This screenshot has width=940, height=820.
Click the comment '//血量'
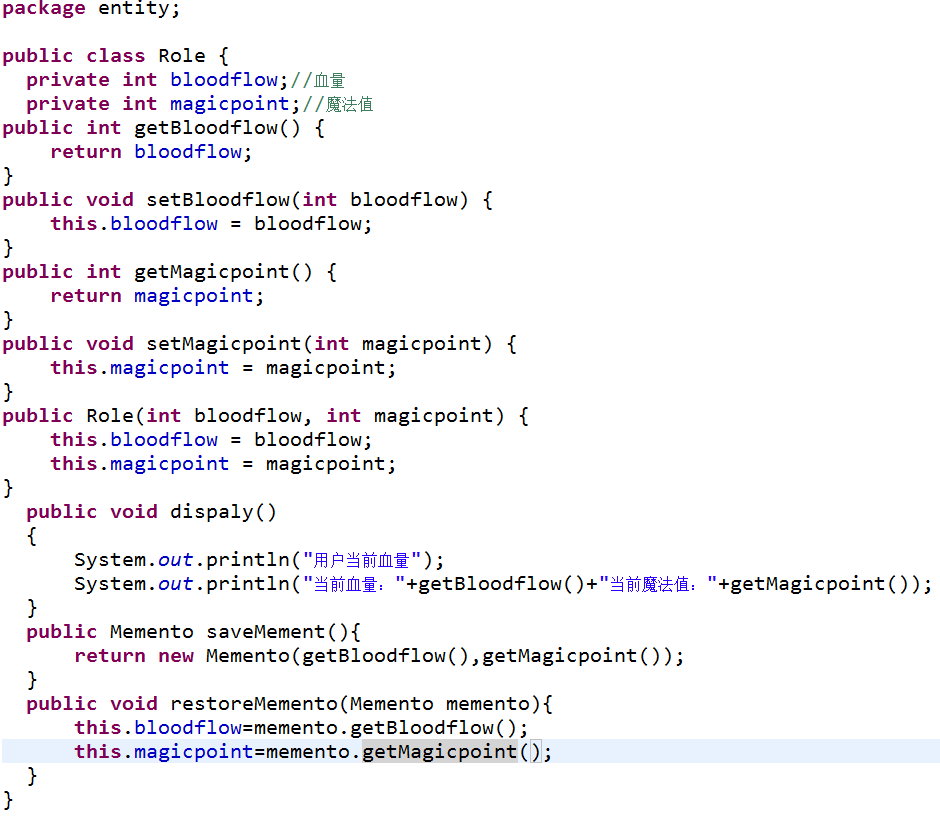coord(318,80)
